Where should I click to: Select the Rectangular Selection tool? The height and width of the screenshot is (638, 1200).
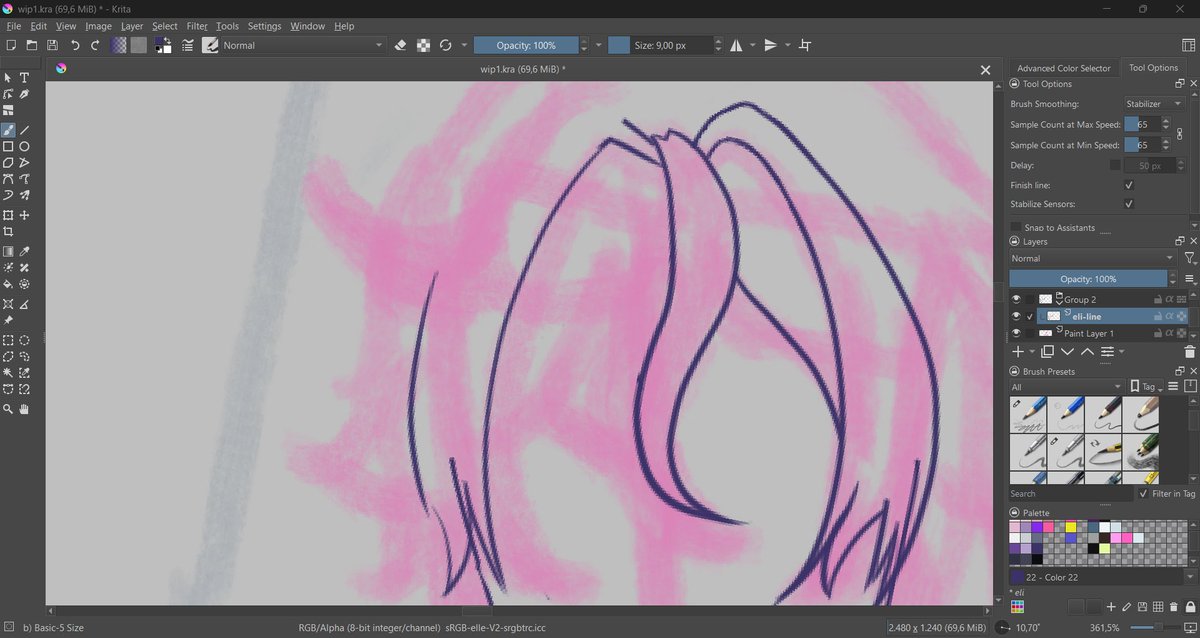pyautogui.click(x=8, y=340)
